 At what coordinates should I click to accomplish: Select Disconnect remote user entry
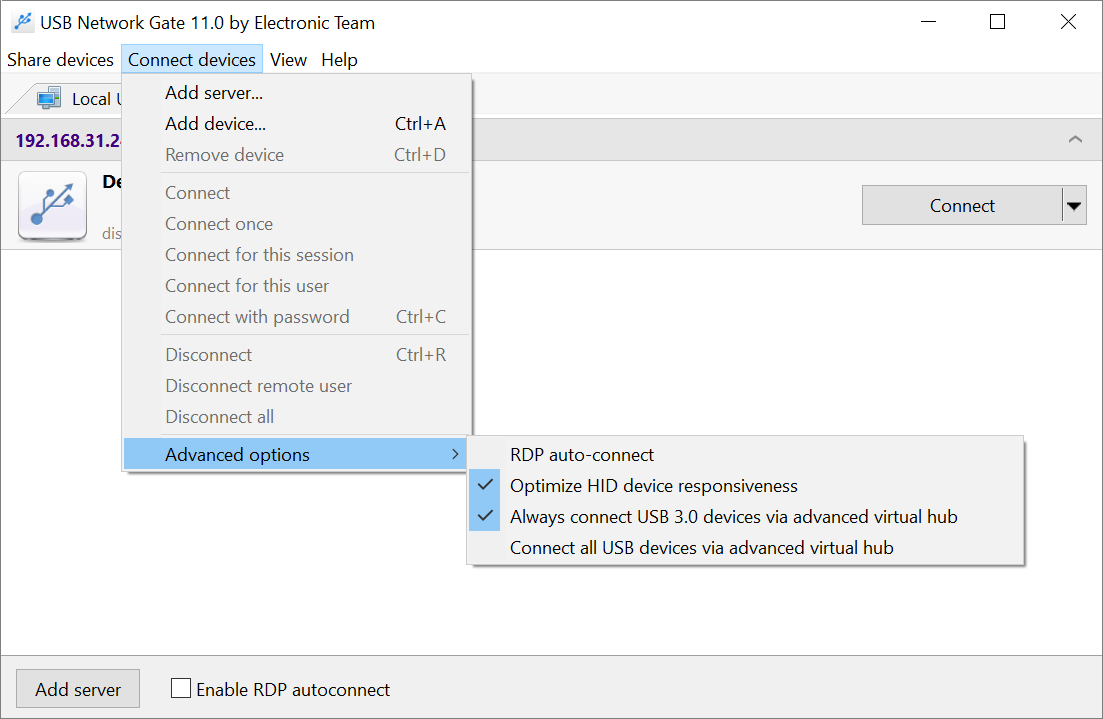click(x=296, y=386)
